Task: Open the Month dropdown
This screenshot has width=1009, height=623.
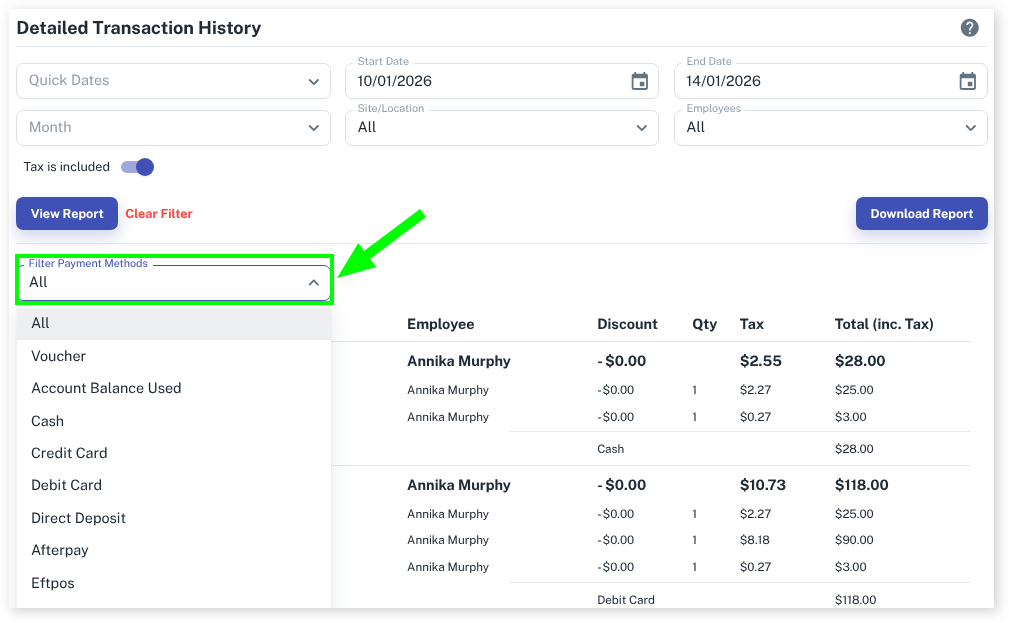Action: (173, 128)
